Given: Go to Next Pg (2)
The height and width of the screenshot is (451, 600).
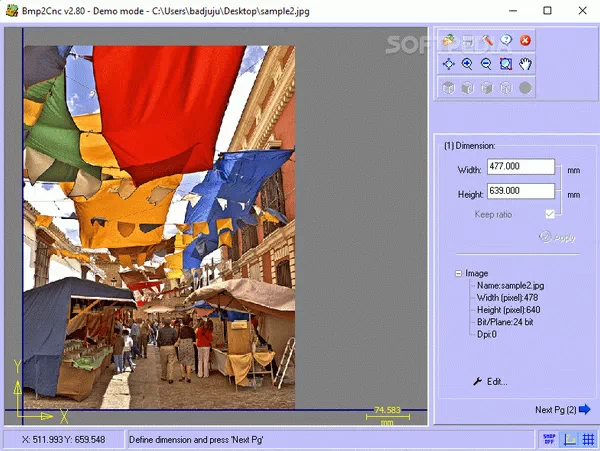Looking at the screenshot, I should tap(563, 410).
